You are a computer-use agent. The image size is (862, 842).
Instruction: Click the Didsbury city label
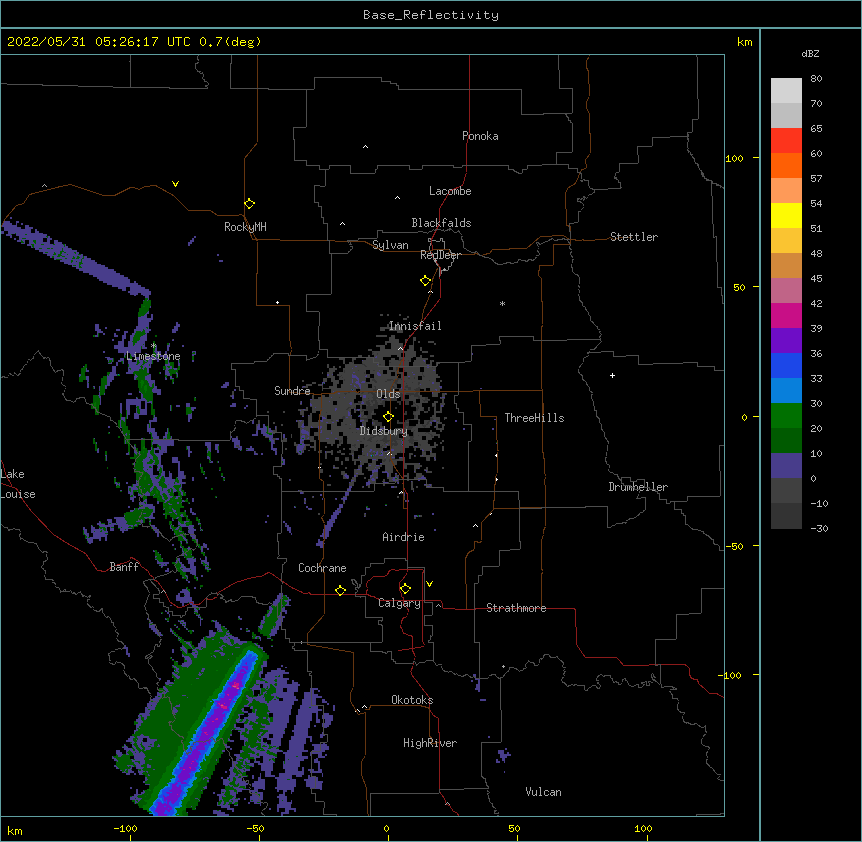383,431
